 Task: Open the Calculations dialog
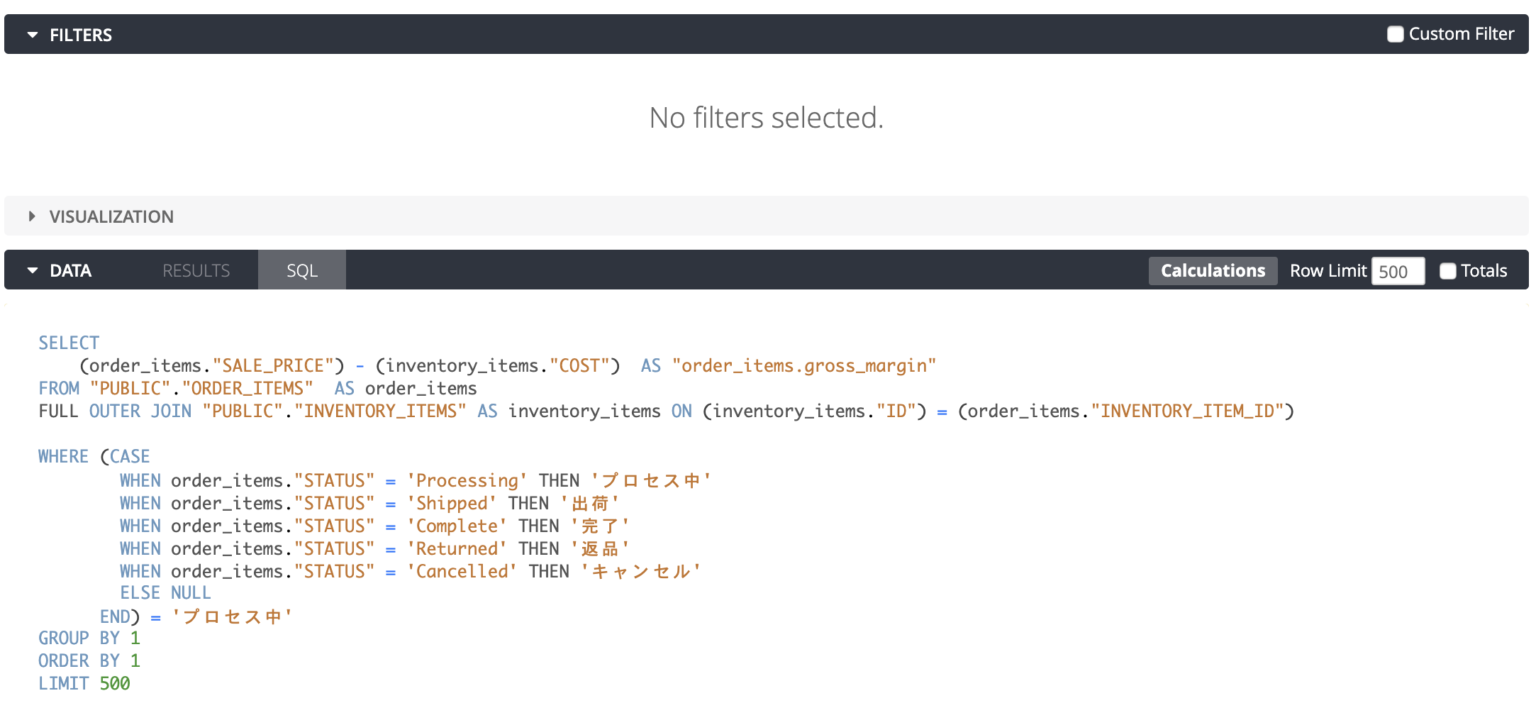click(x=1212, y=270)
